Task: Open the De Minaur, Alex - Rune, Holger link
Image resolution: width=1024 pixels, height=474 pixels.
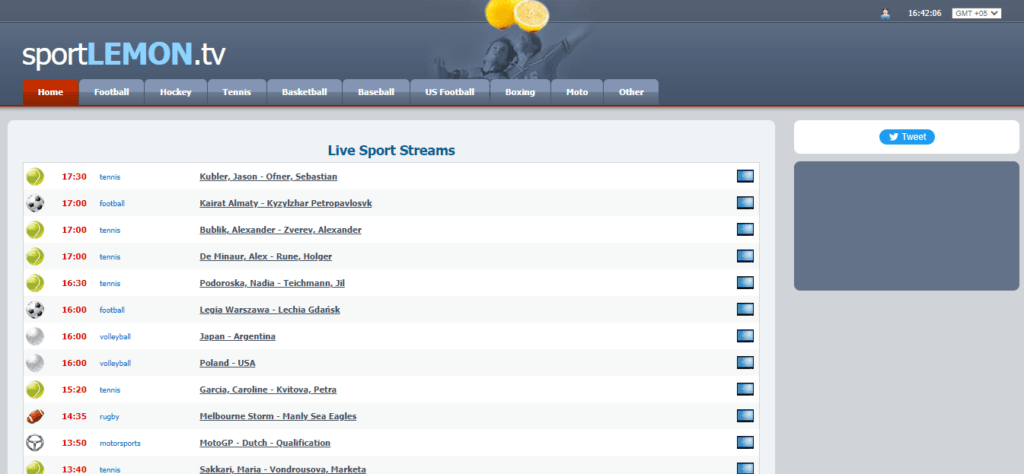Action: point(266,257)
